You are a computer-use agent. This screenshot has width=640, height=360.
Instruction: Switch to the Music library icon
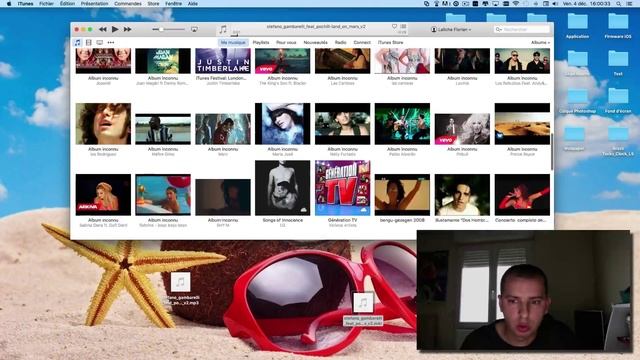tap(78, 42)
